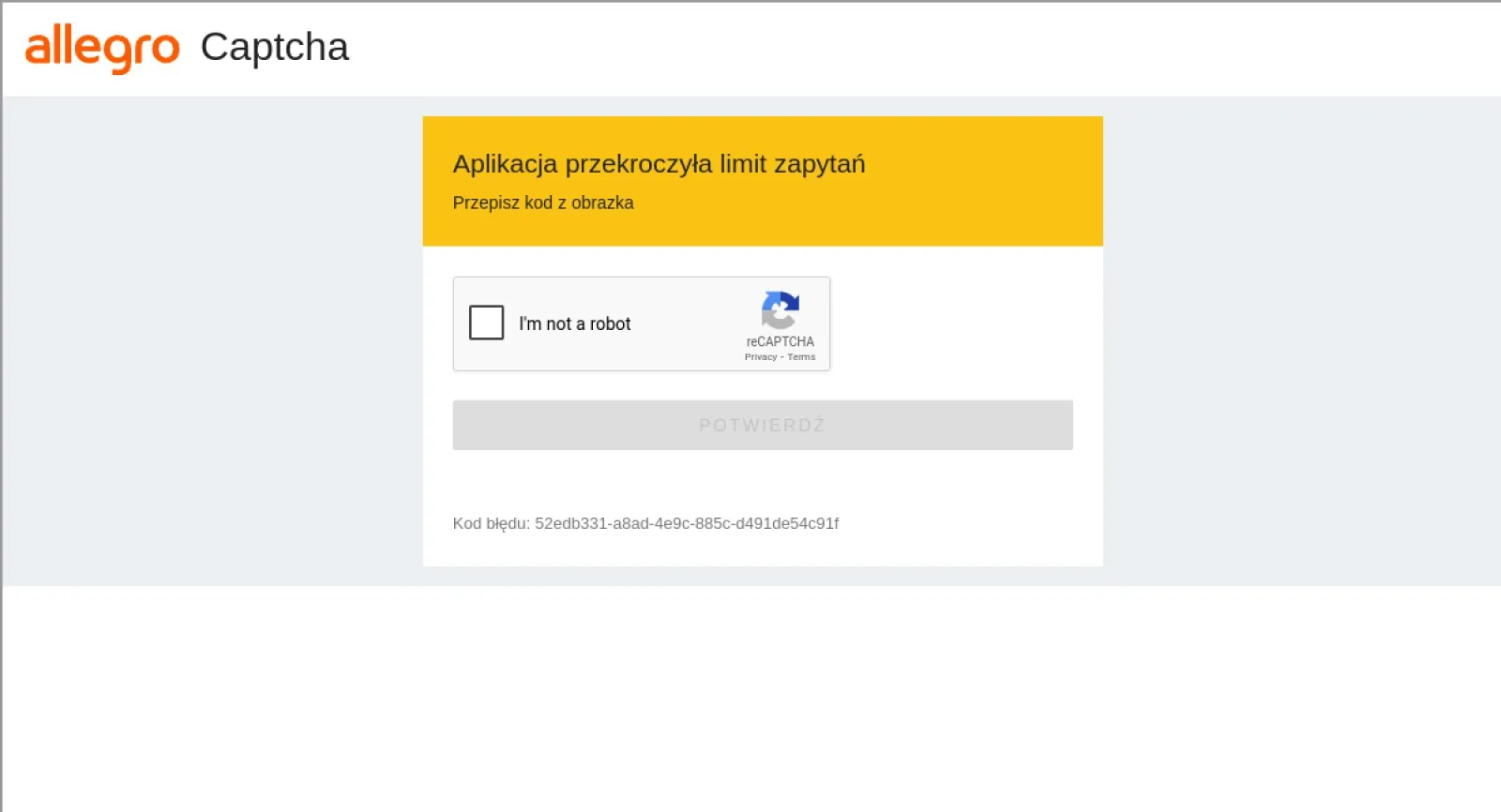Open the reCAPTCHA Privacy link
Viewport: 1501px width, 812px height.
point(760,357)
